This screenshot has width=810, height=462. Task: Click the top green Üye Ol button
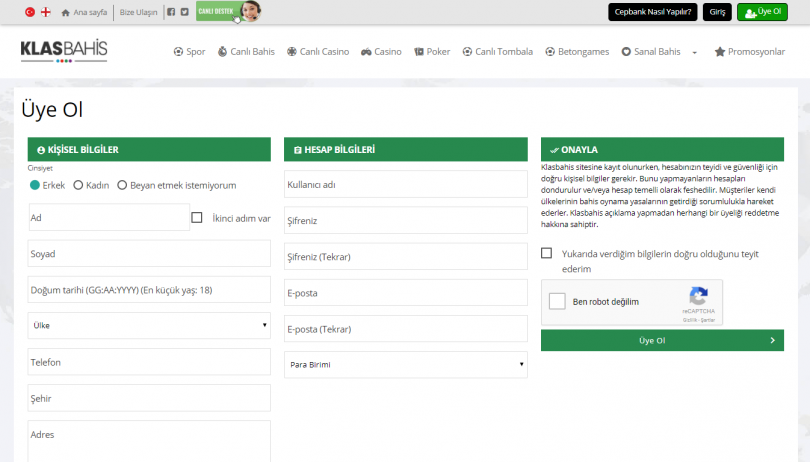[762, 12]
